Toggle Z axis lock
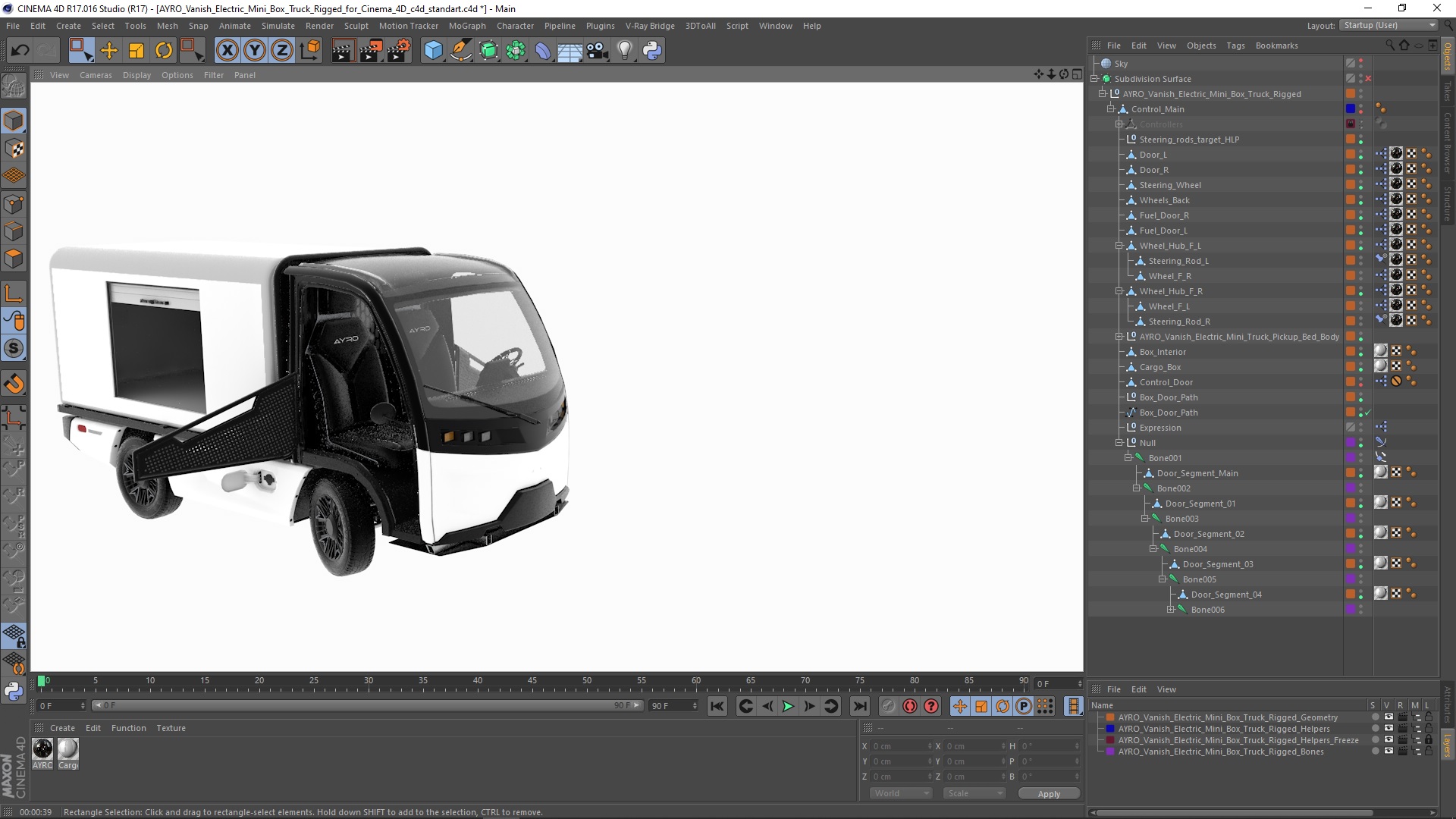The image size is (1456, 819). 281,51
